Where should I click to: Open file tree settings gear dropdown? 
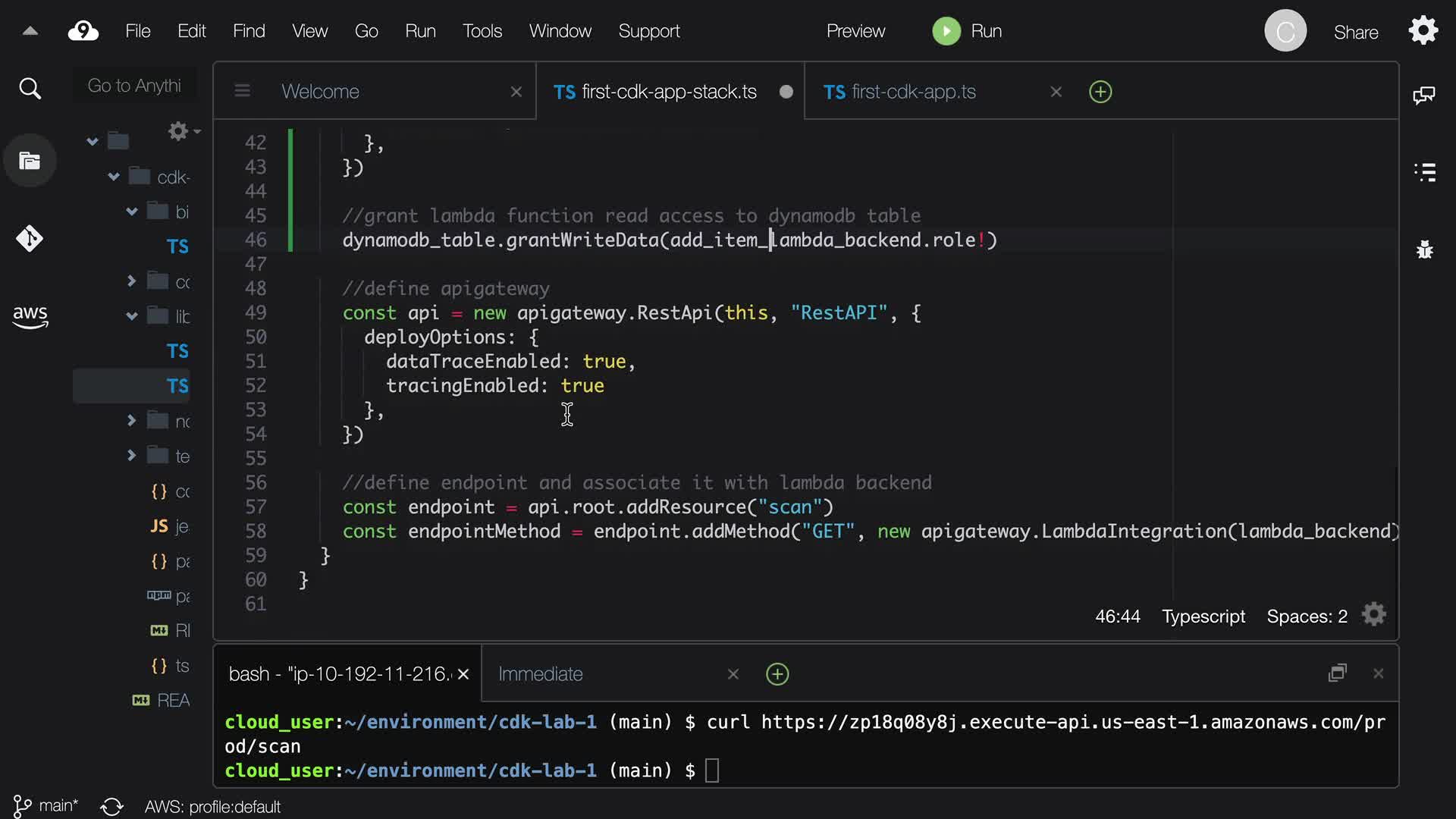[x=183, y=132]
